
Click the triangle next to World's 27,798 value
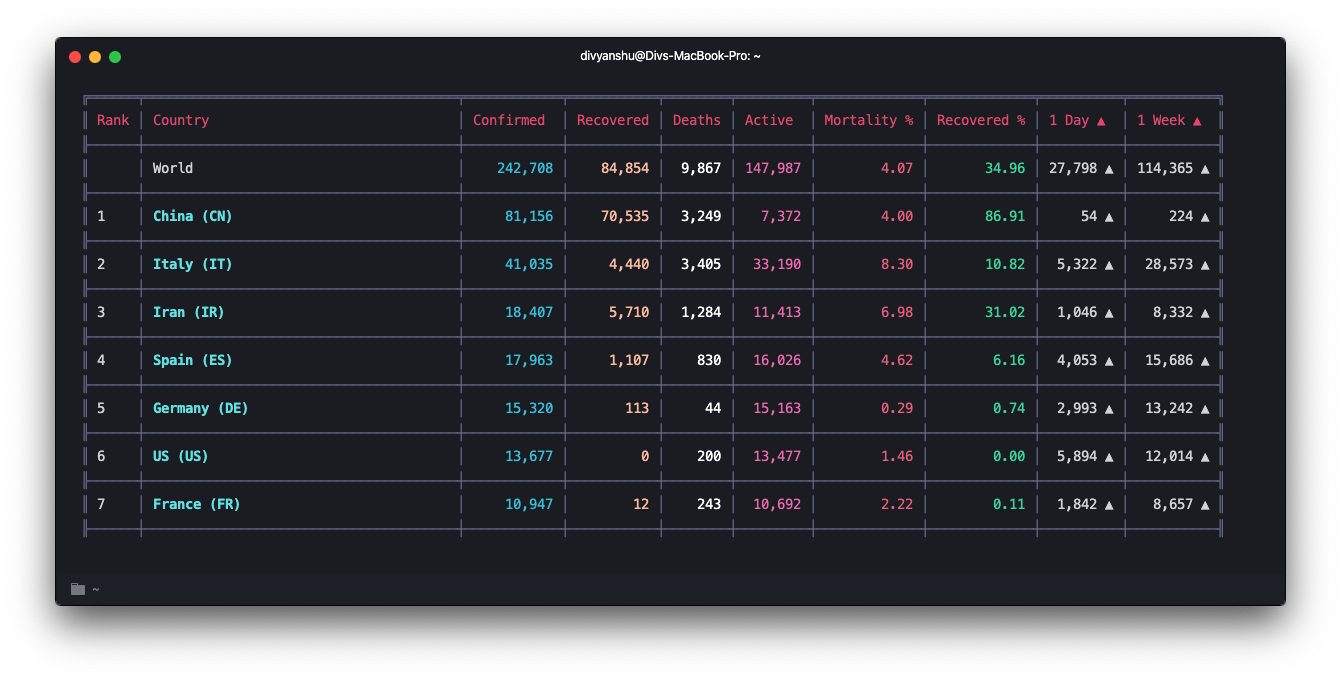point(1110,168)
